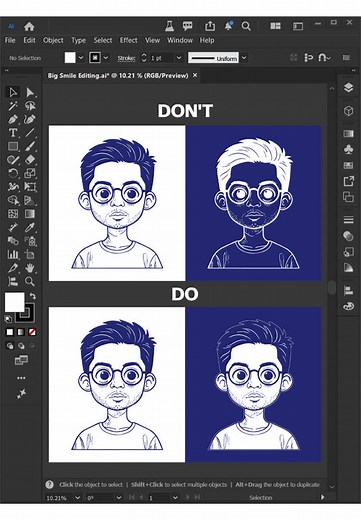This screenshot has width=361, height=520.
Task: Select the Direct Selection tool
Action: pos(30,92)
